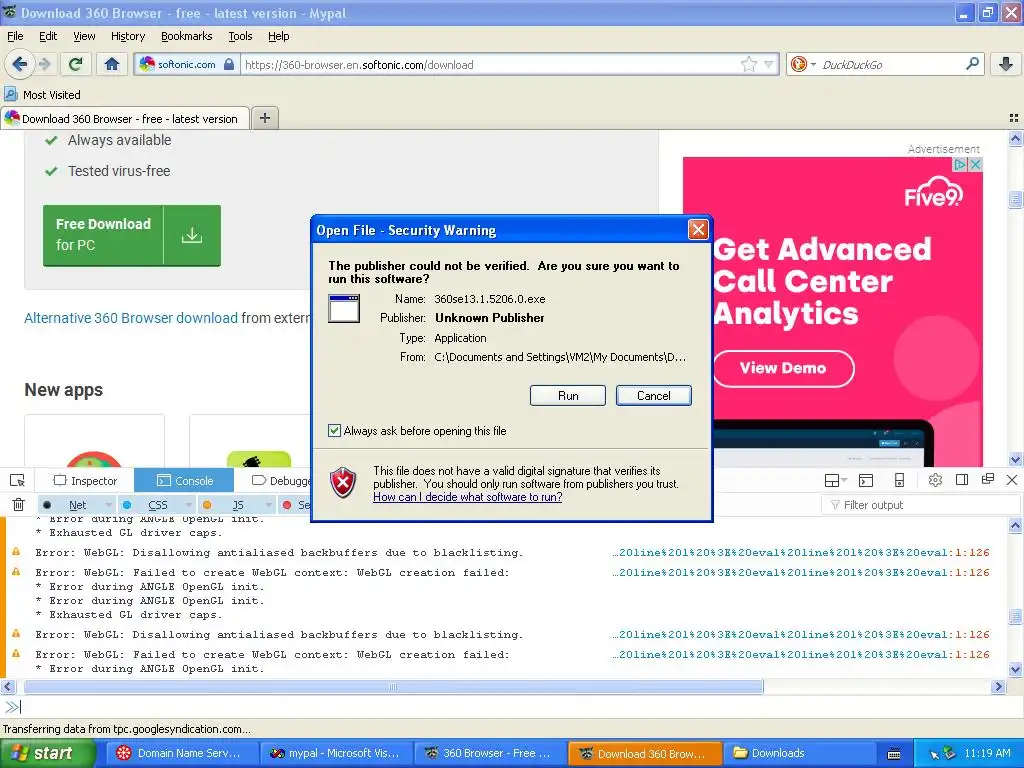Open the Help menu

point(279,36)
